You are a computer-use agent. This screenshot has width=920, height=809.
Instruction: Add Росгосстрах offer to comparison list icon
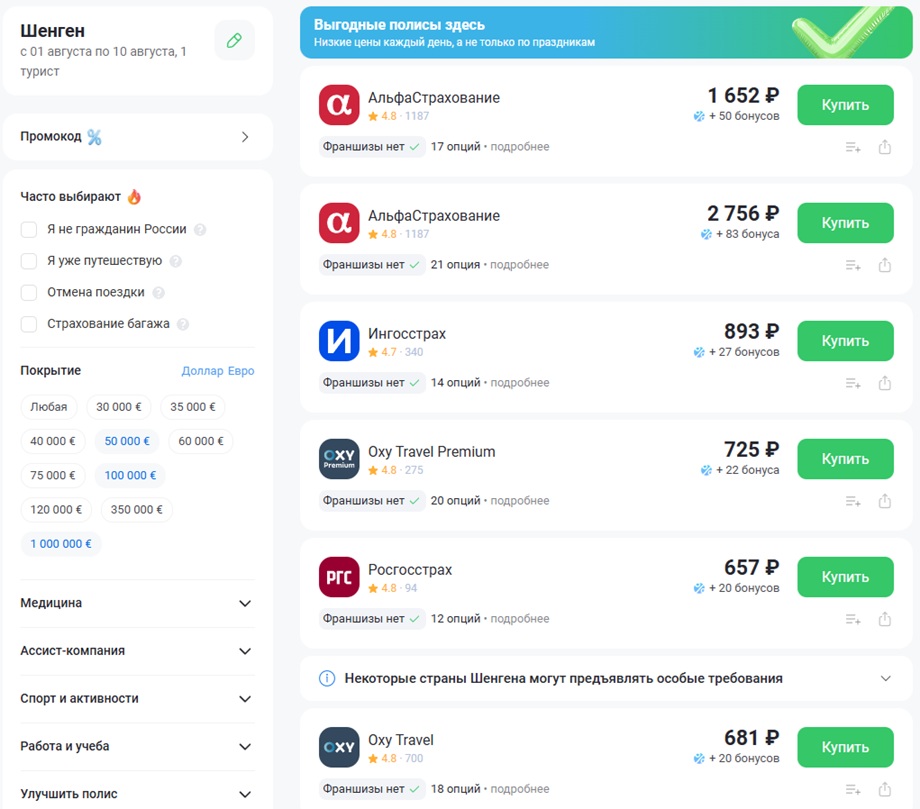[853, 620]
